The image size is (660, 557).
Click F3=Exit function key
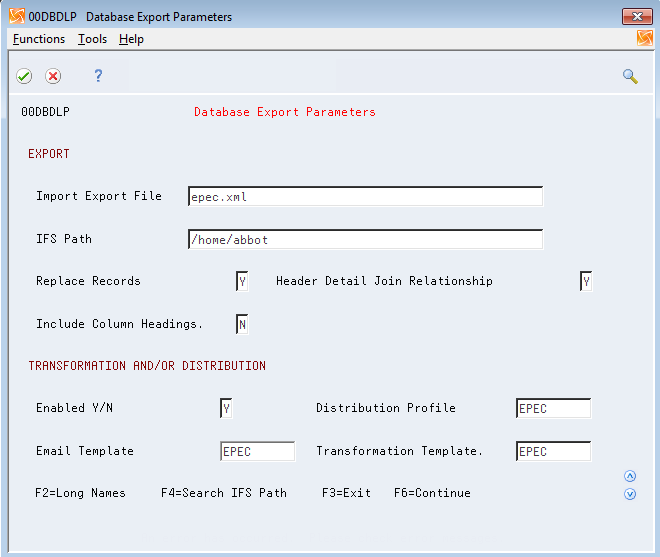click(x=346, y=493)
